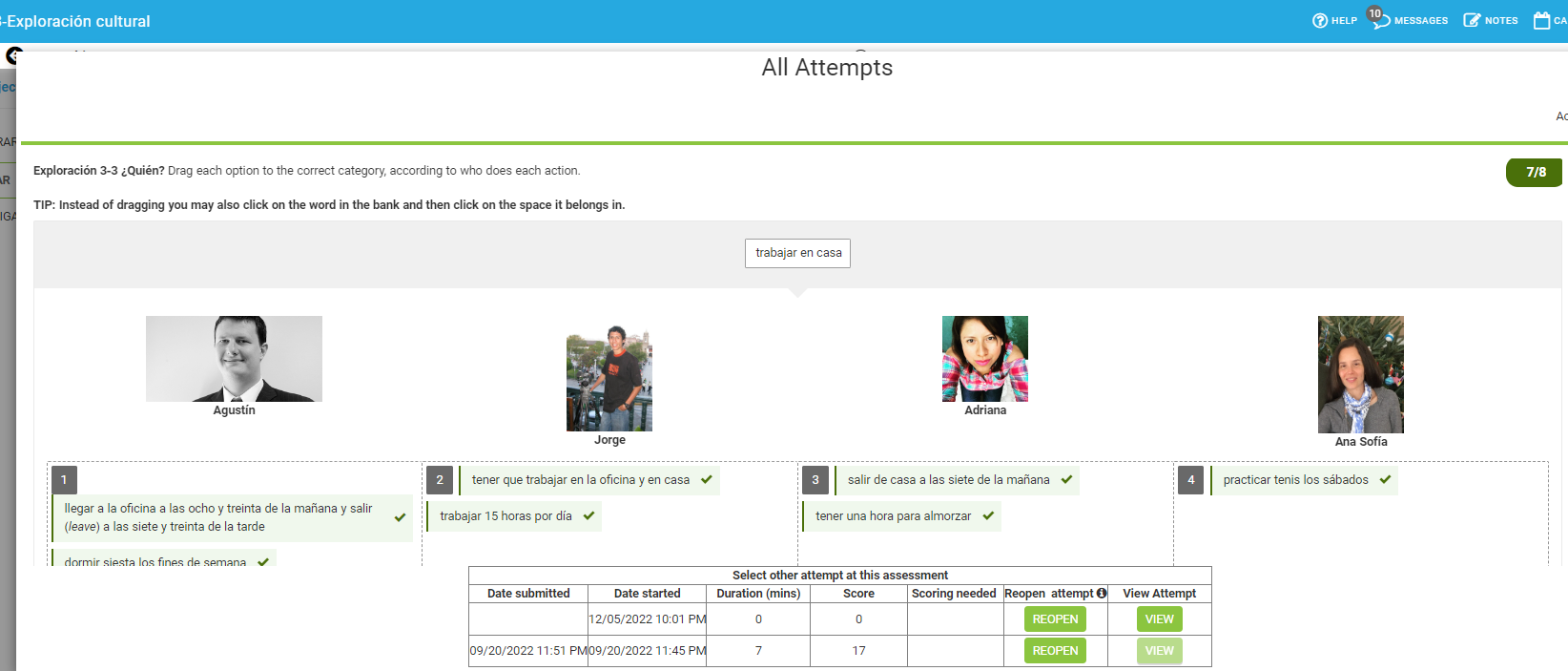Click the Help question mark icon
This screenshot has width=1568, height=671.
pos(1320,21)
